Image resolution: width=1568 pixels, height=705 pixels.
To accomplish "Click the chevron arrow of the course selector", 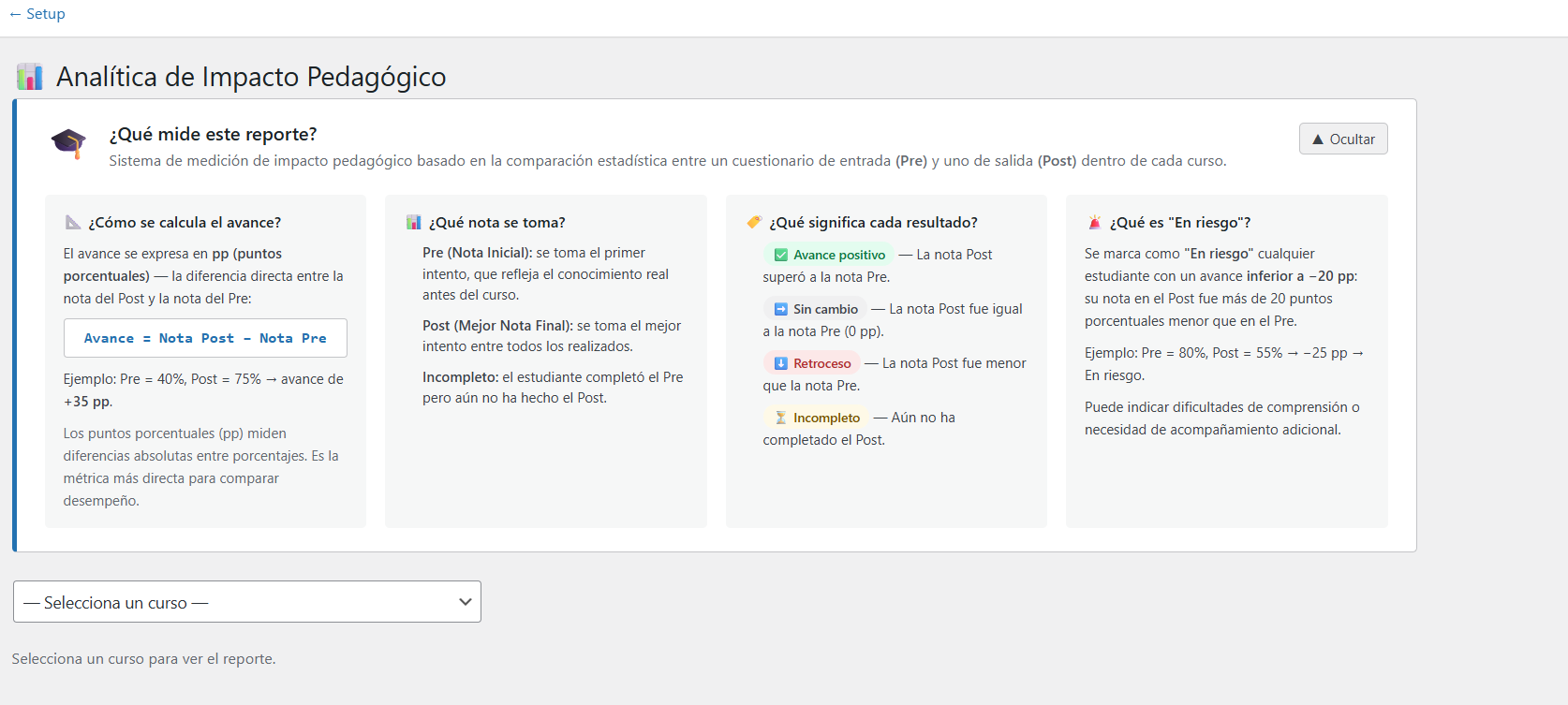I will click(465, 602).
